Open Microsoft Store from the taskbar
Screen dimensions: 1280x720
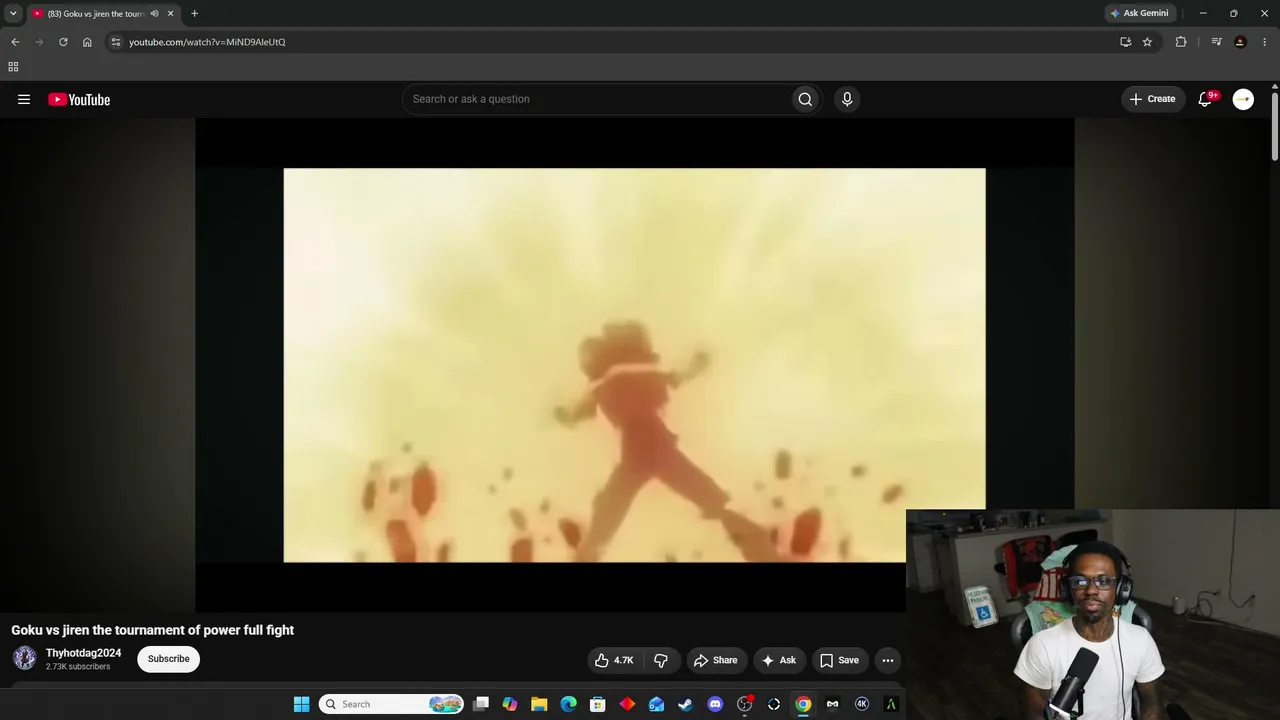click(598, 704)
